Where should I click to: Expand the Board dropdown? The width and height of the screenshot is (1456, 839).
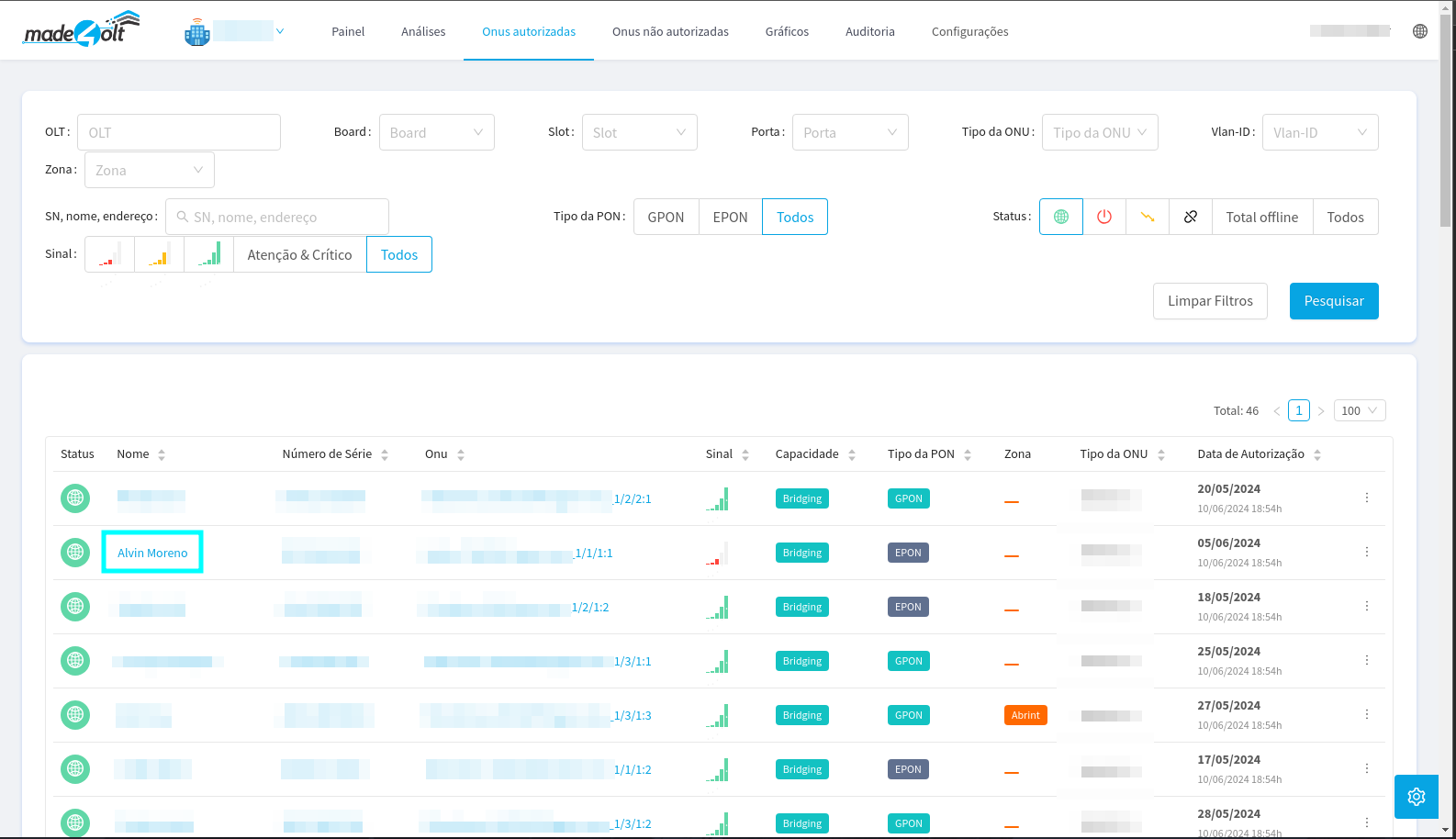(436, 132)
